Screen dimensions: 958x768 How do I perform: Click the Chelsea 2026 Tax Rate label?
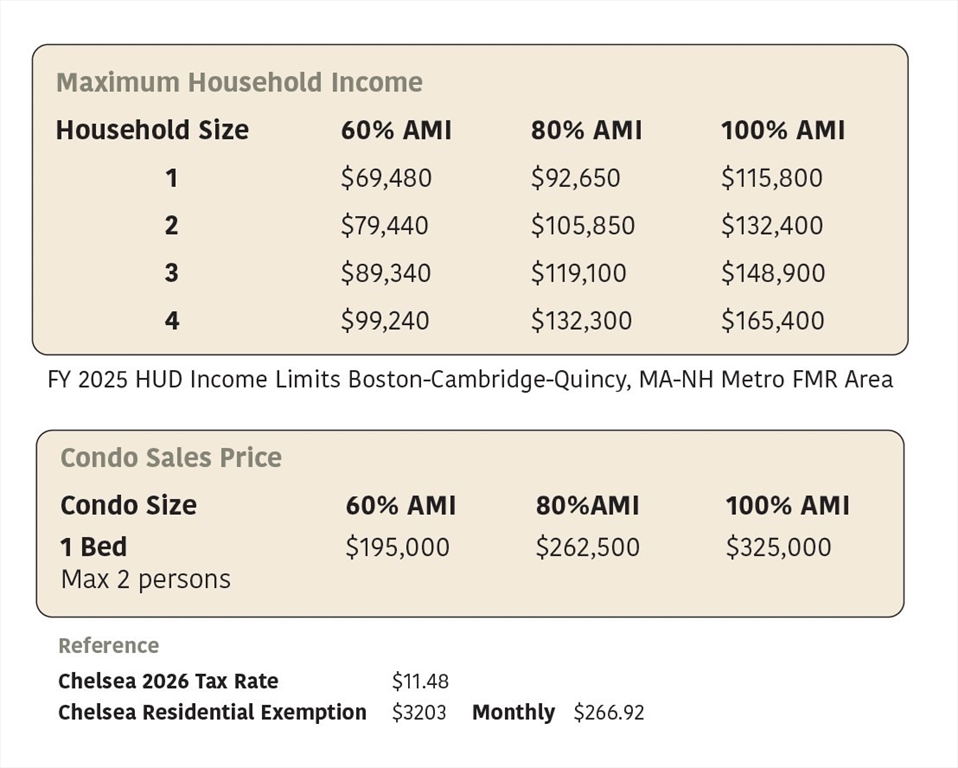click(168, 682)
